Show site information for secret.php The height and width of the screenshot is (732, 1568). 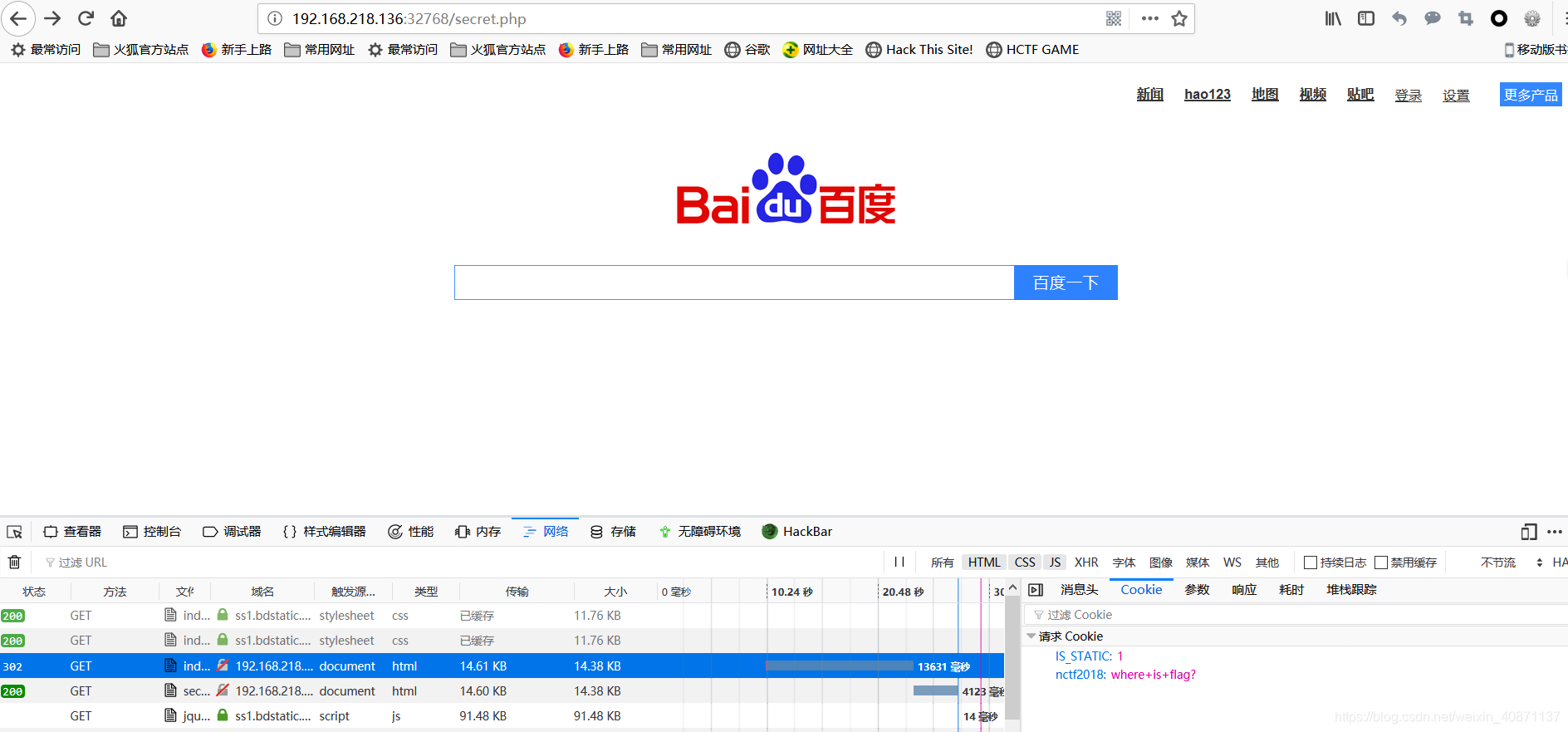click(x=275, y=18)
